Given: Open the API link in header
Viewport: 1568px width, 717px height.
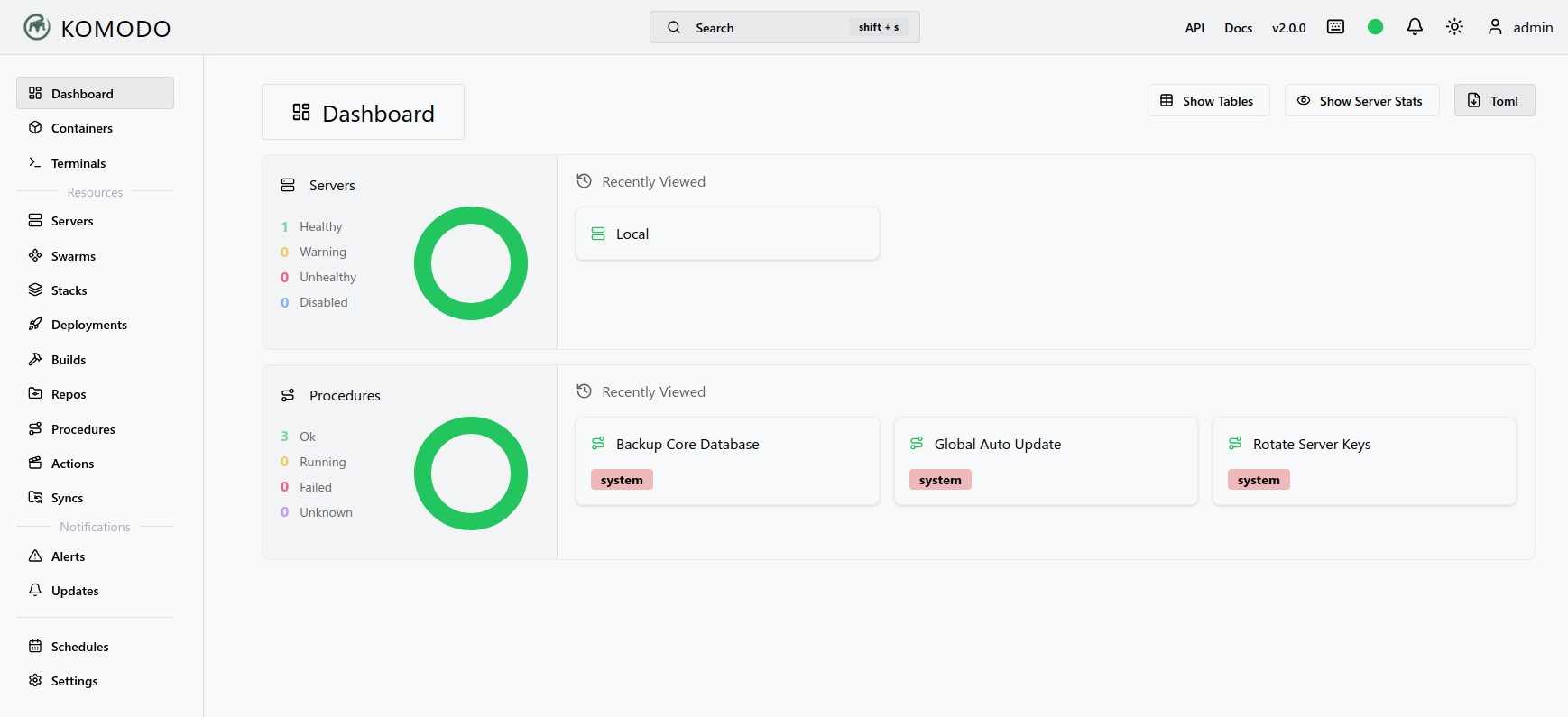Looking at the screenshot, I should pyautogui.click(x=1194, y=28).
